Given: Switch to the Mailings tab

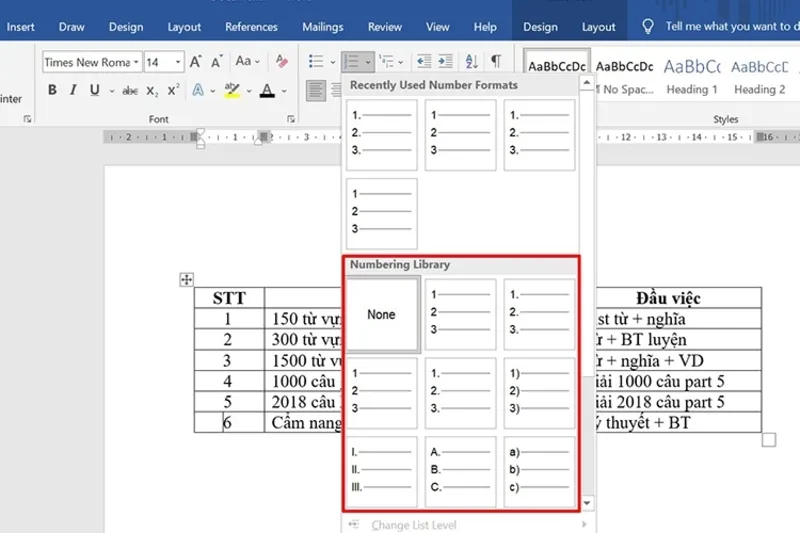Looking at the screenshot, I should 322,27.
